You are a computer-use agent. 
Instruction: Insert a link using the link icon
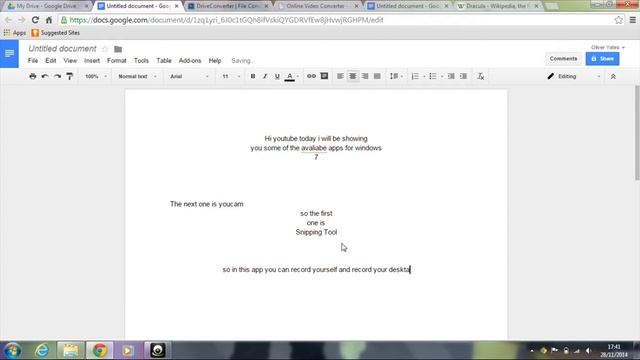(x=311, y=76)
